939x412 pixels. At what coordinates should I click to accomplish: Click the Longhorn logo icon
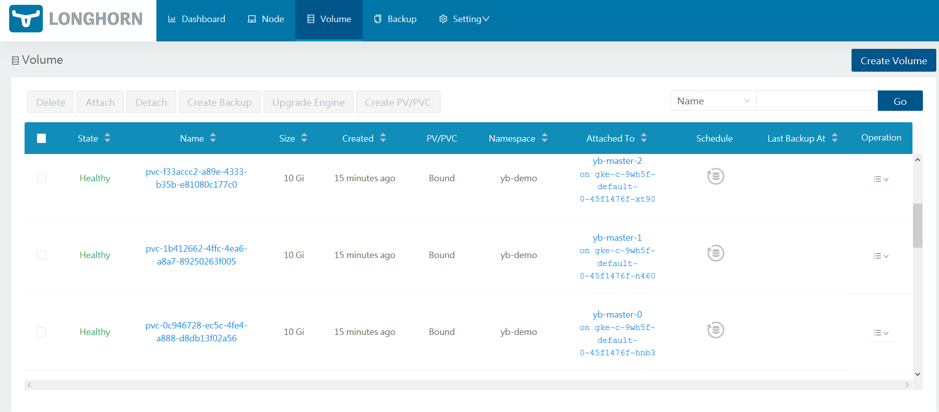point(26,19)
